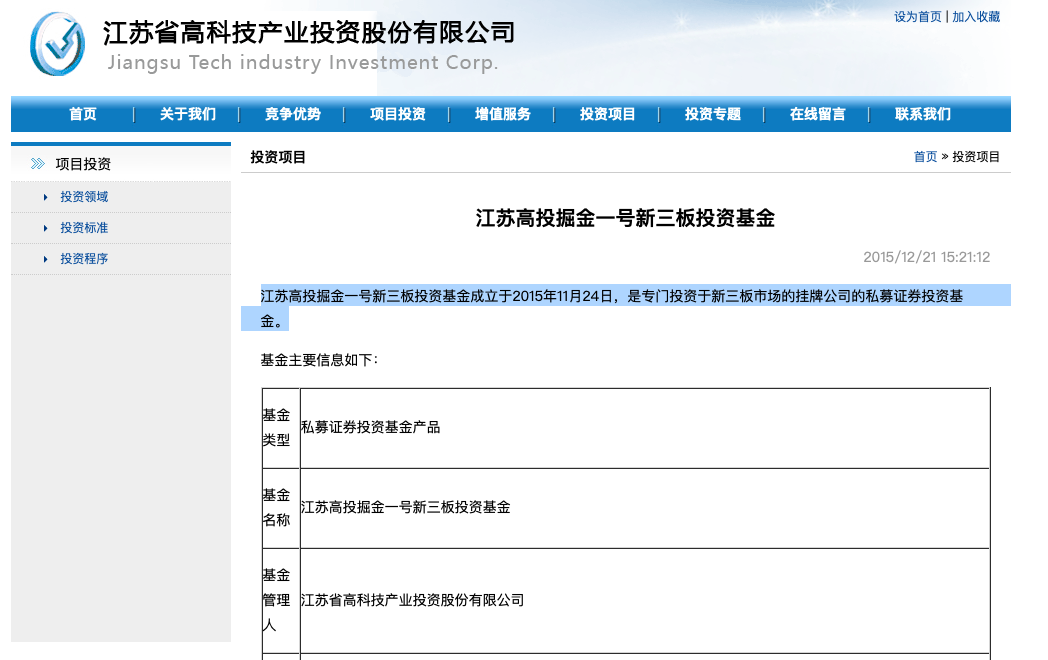Open the 增值服务 navigation item
Screen dimensions: 1048x660
click(503, 115)
